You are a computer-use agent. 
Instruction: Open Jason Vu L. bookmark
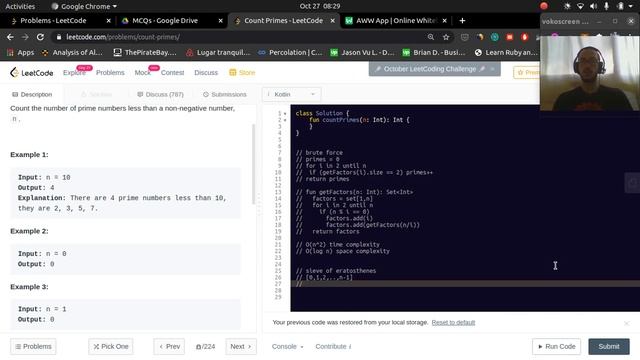tap(362, 53)
